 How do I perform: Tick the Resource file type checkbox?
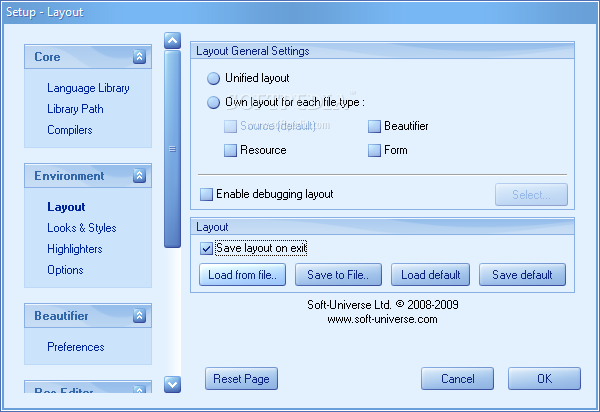click(230, 150)
